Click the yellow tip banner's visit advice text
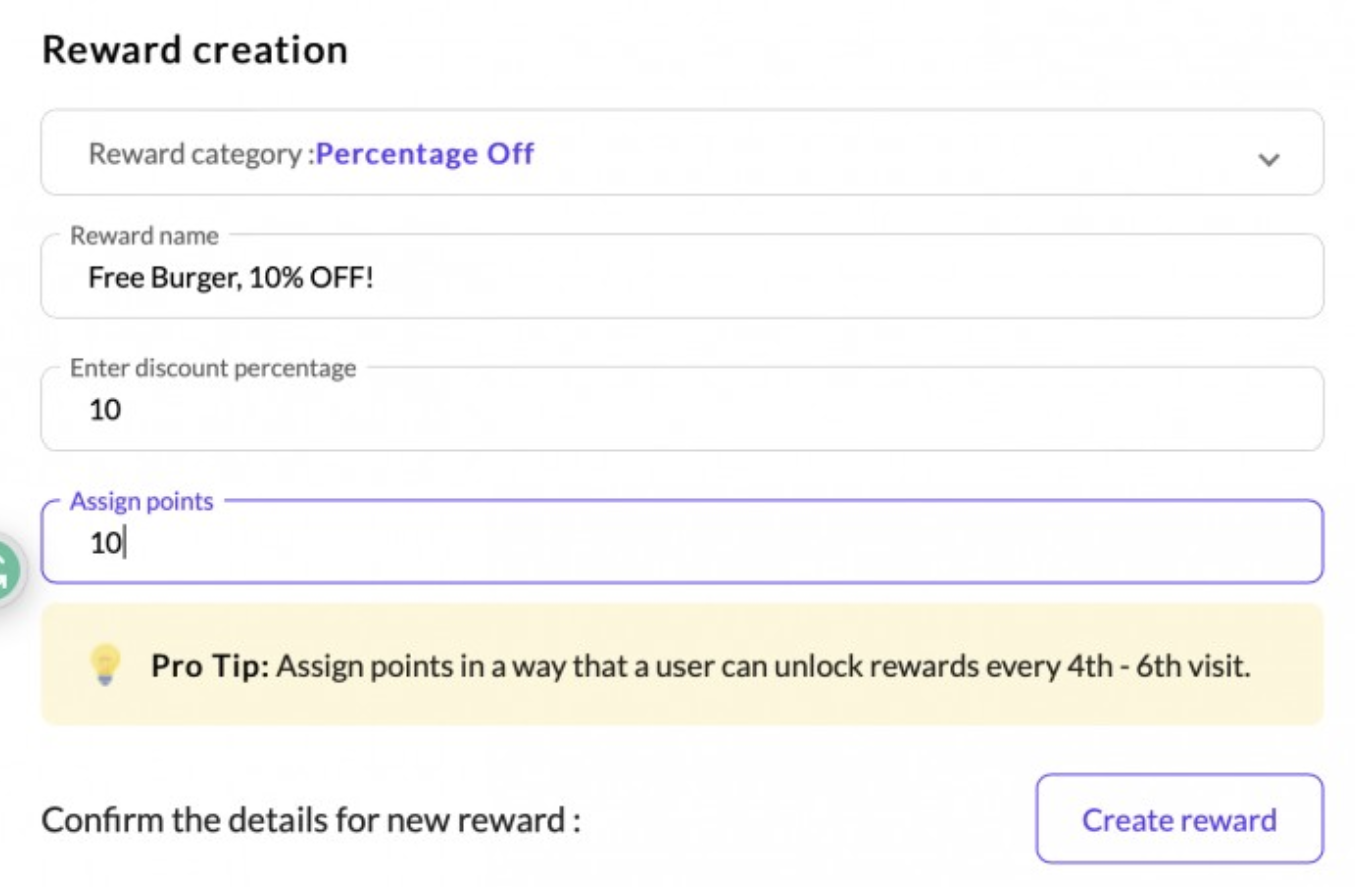Viewport: 1356px width, 888px height. tap(762, 665)
